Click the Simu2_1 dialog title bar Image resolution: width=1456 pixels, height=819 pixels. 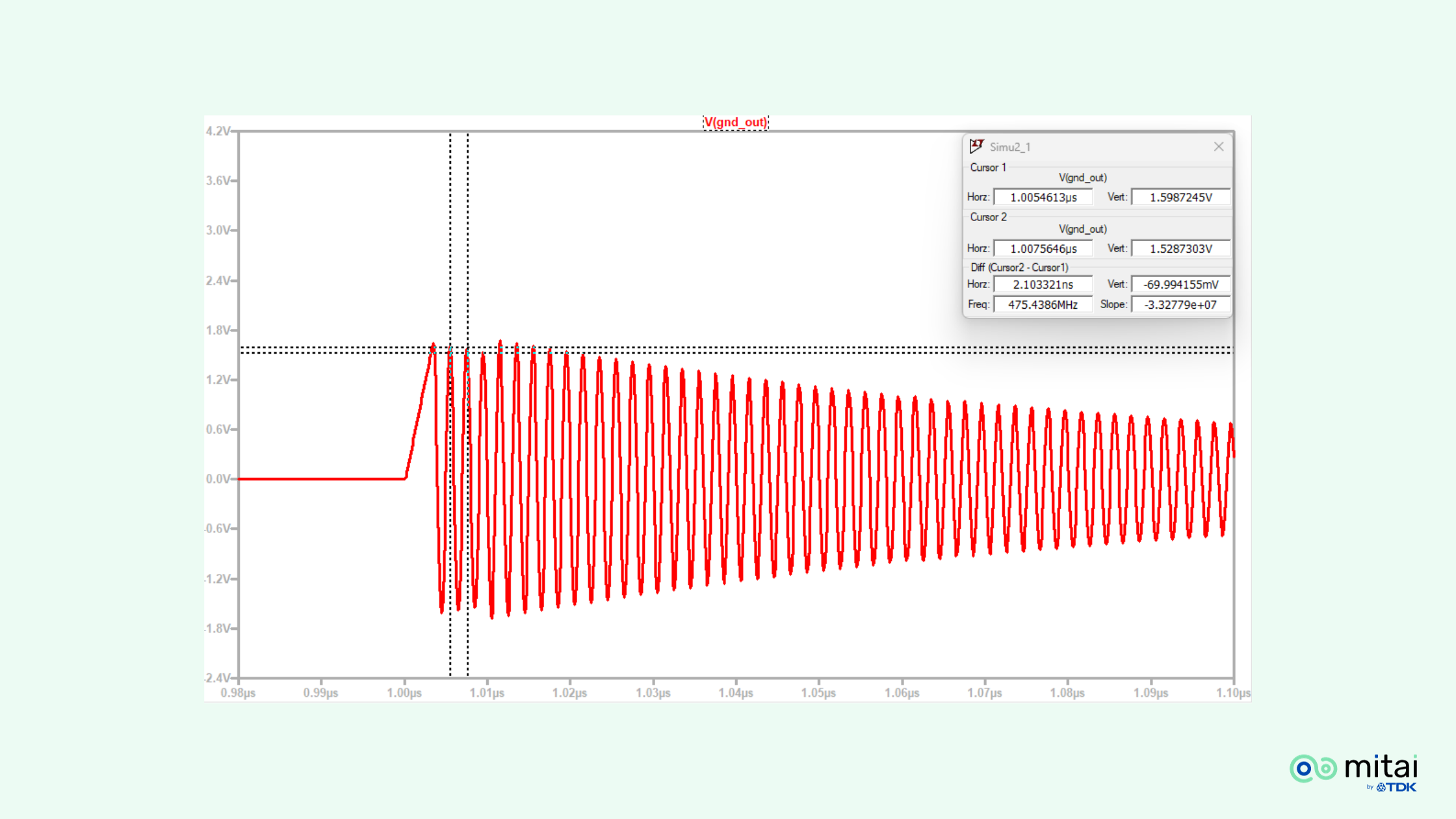[x=1098, y=147]
